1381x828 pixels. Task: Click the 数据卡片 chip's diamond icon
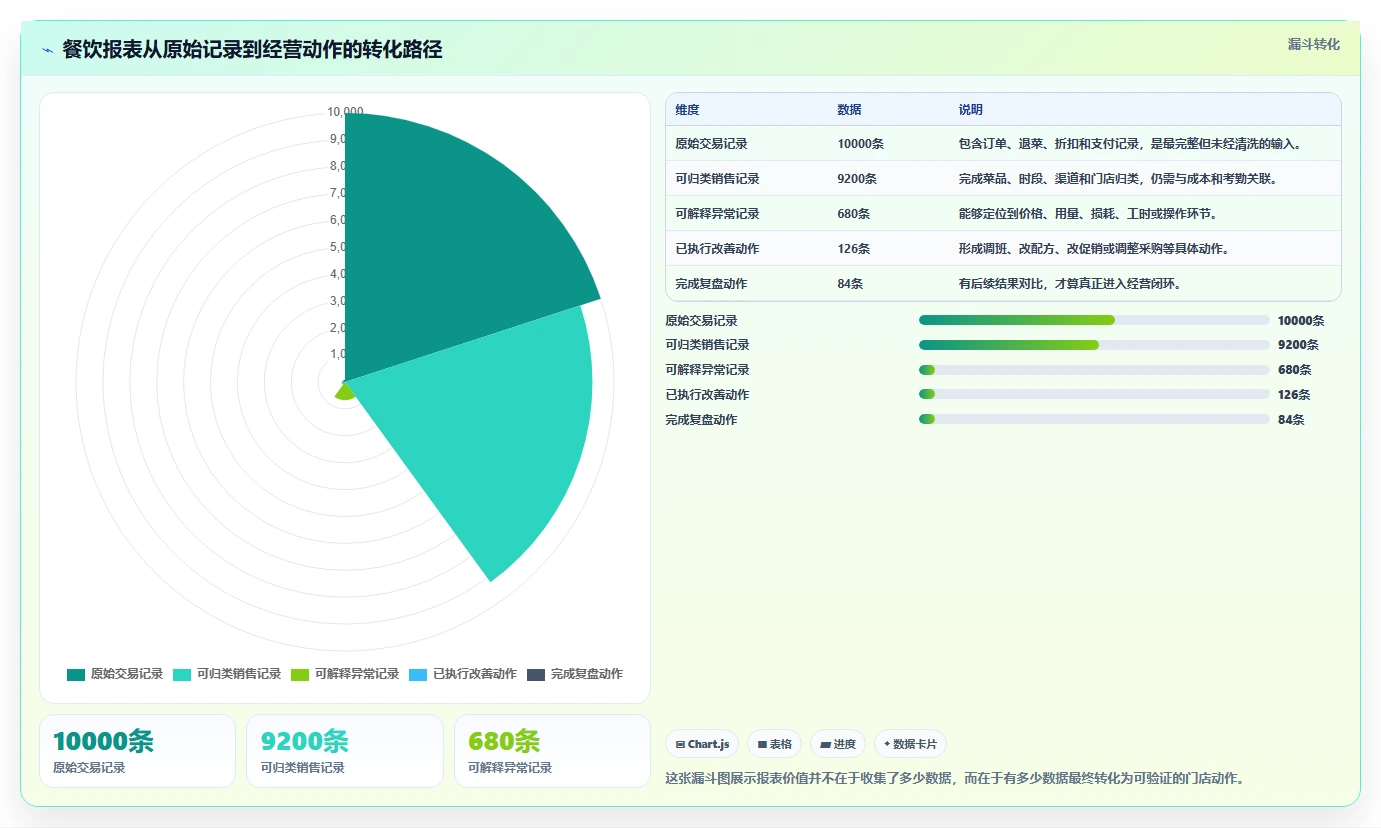887,744
